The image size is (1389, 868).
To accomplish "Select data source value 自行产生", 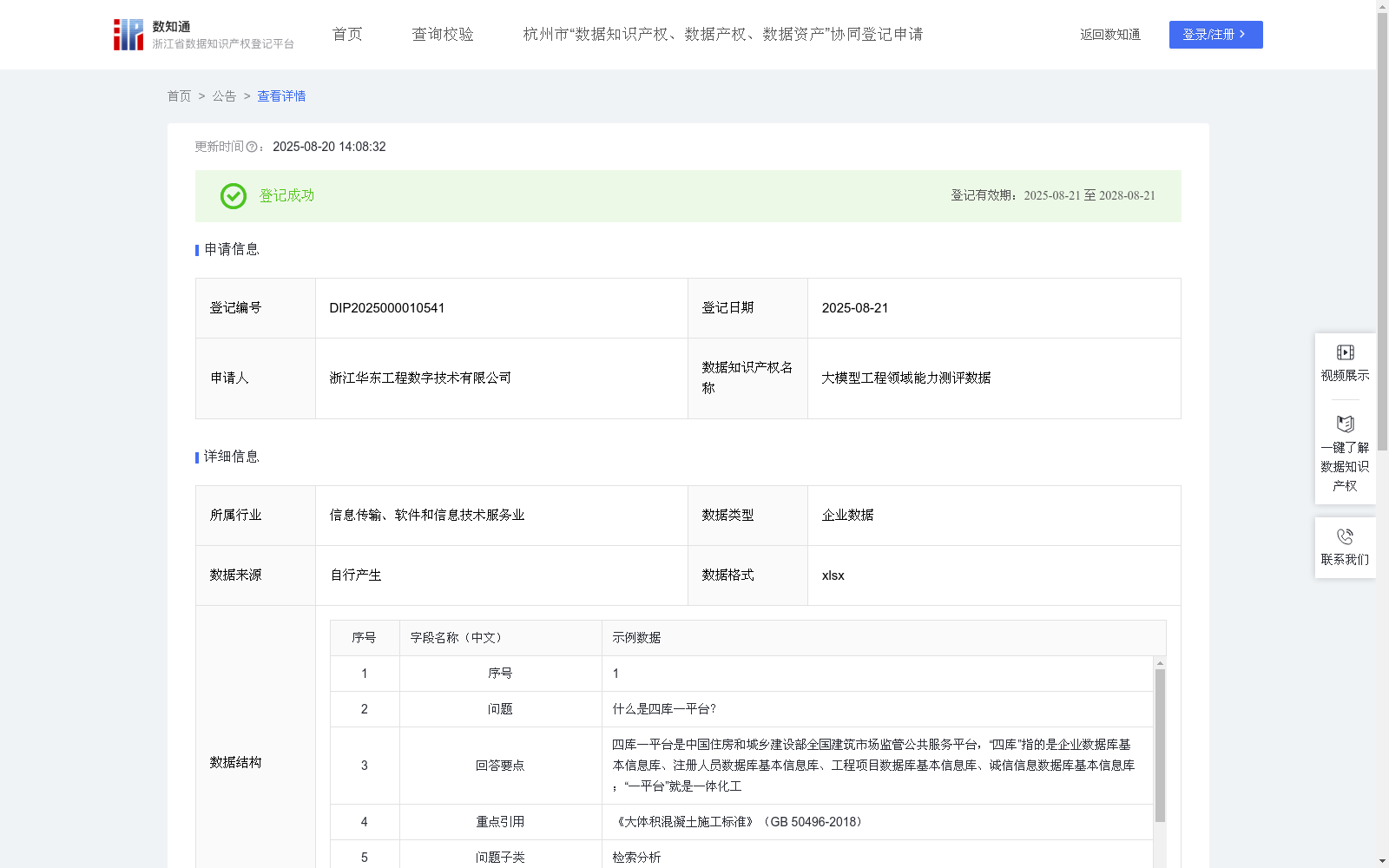I will 356,575.
